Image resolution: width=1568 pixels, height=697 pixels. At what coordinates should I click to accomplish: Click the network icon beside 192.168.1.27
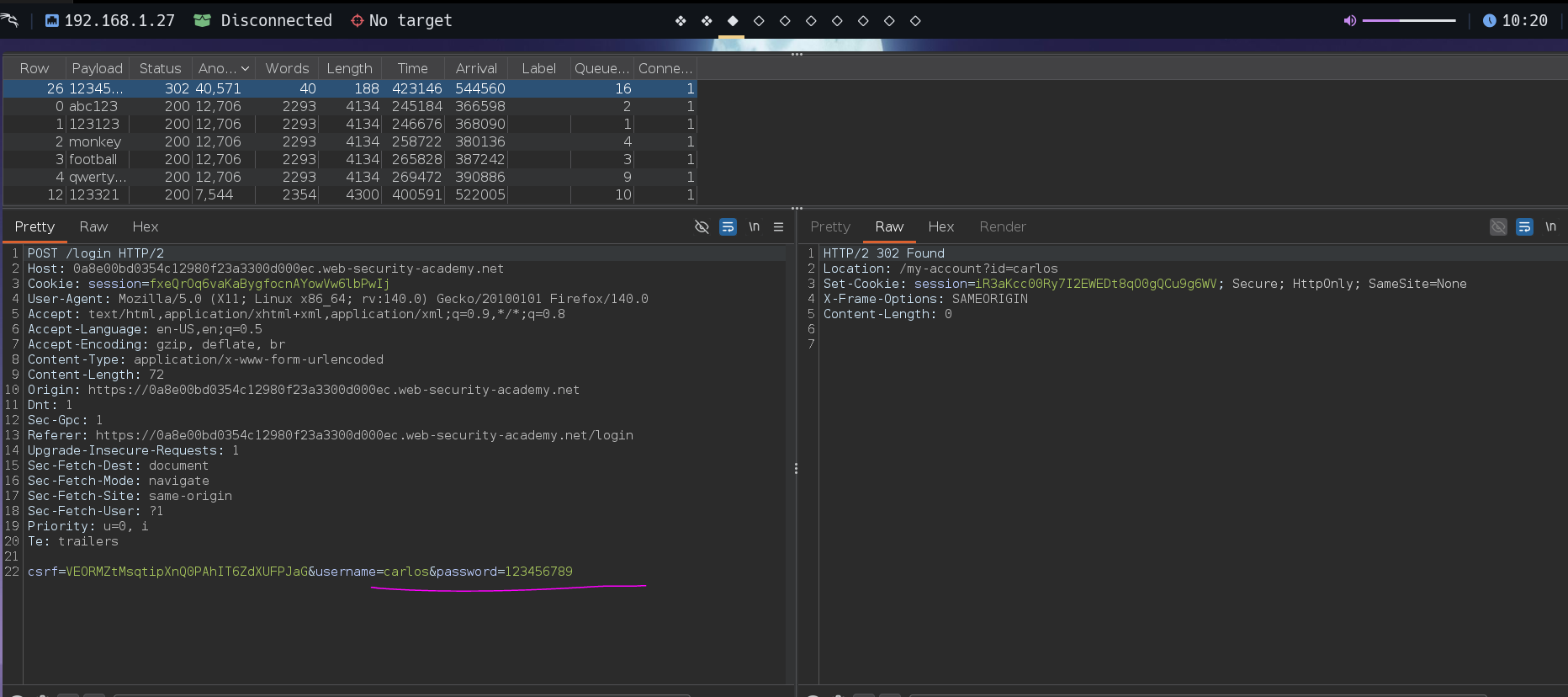coord(52,20)
